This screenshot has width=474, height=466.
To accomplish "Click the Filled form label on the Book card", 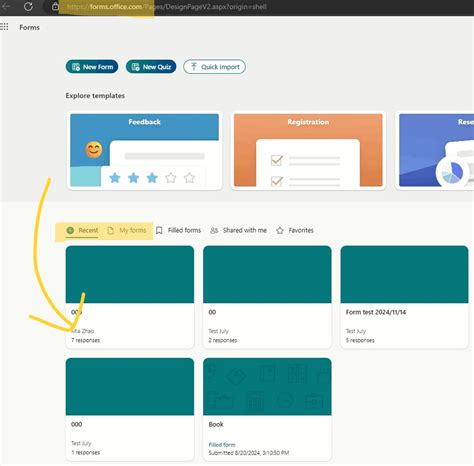I will 222,445.
